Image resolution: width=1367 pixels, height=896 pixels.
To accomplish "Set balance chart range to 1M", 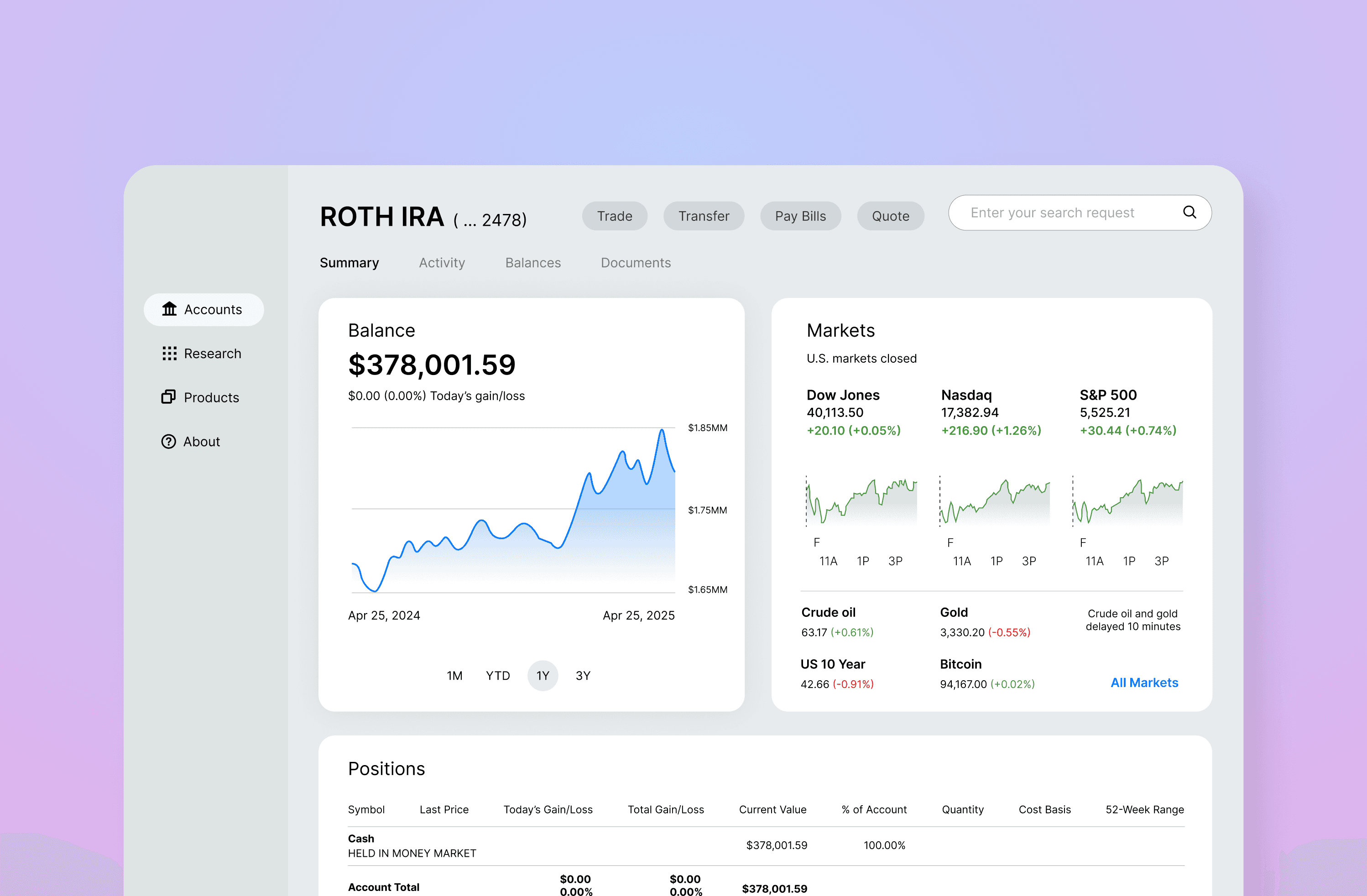I will click(x=454, y=676).
